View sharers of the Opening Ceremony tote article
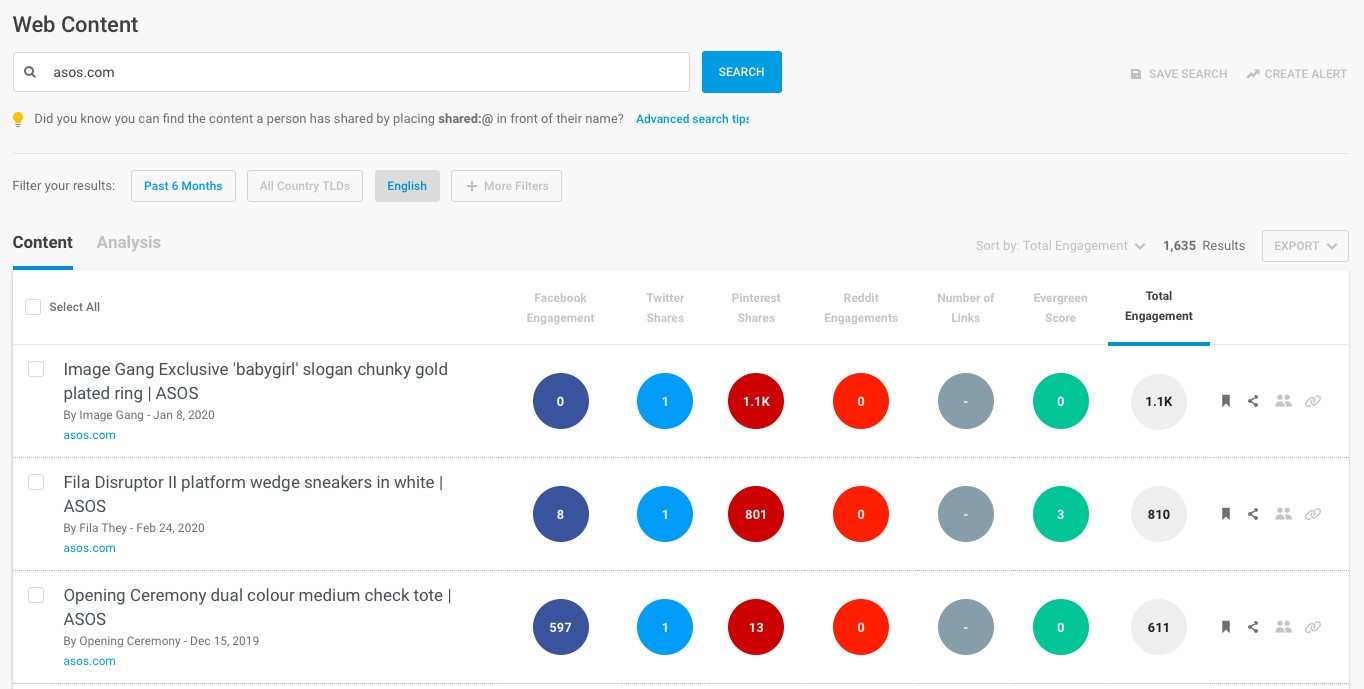This screenshot has height=689, width=1364. [x=1284, y=627]
